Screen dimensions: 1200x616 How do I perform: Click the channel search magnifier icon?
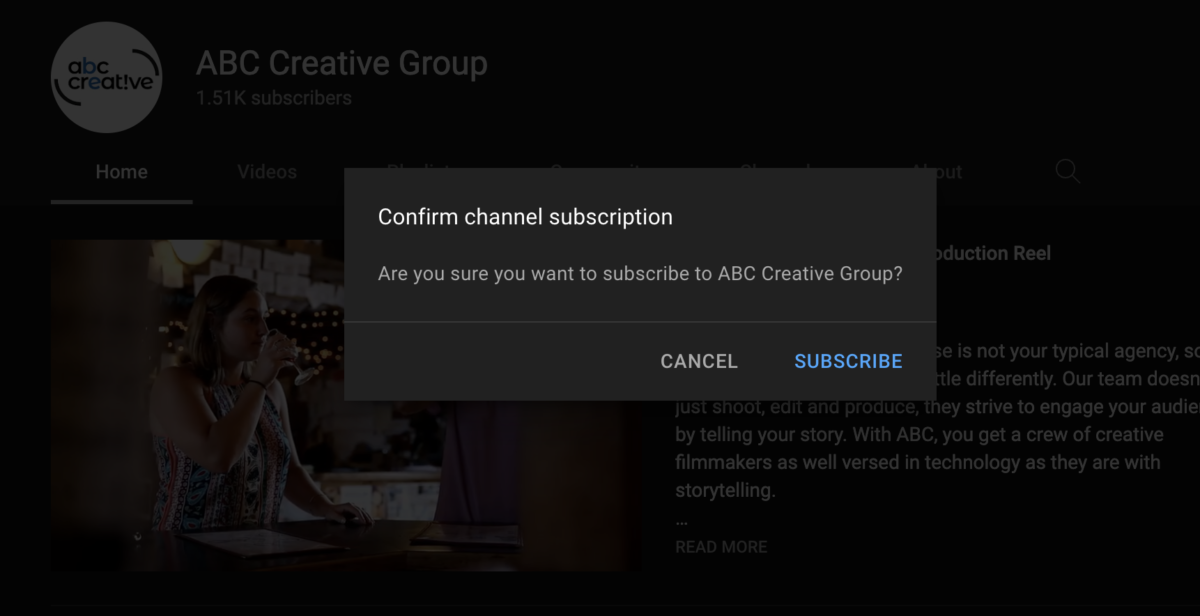1067,172
